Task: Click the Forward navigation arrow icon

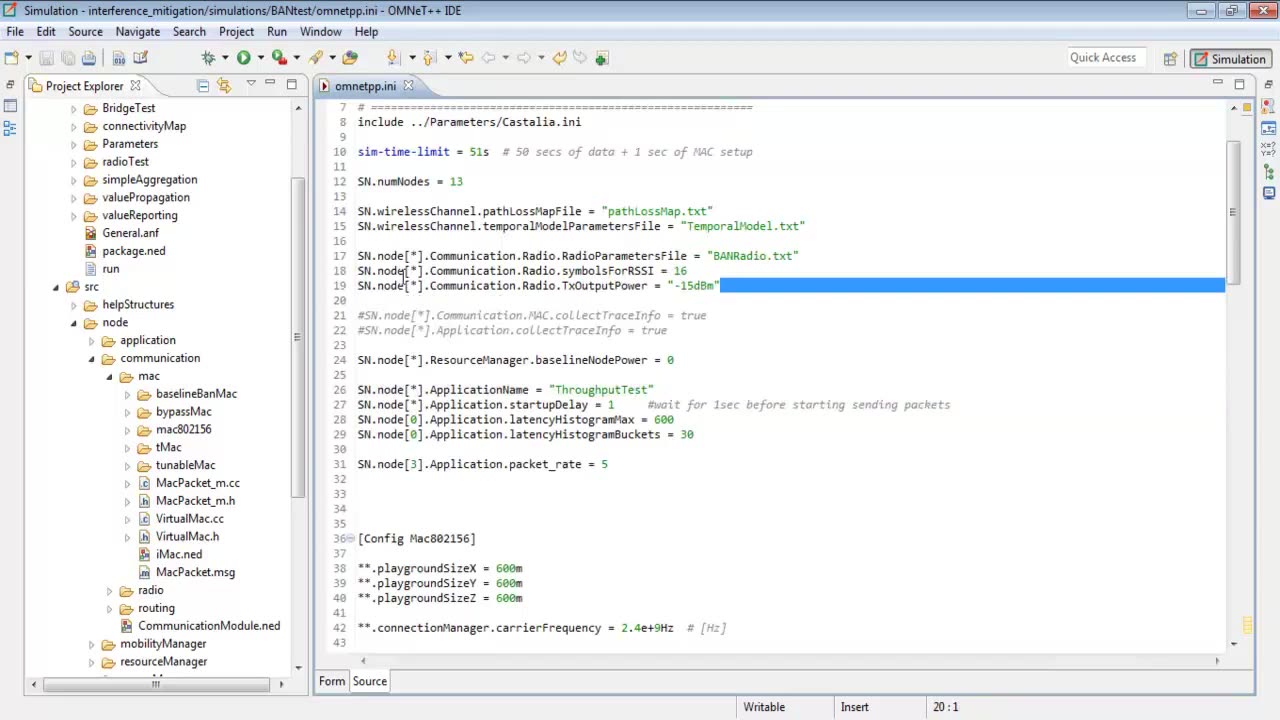Action: [x=523, y=58]
